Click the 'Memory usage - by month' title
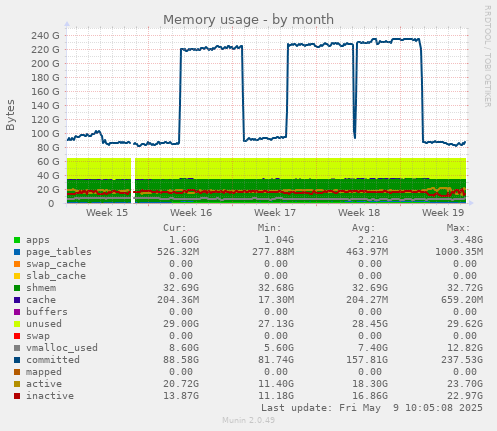 (x=248, y=20)
